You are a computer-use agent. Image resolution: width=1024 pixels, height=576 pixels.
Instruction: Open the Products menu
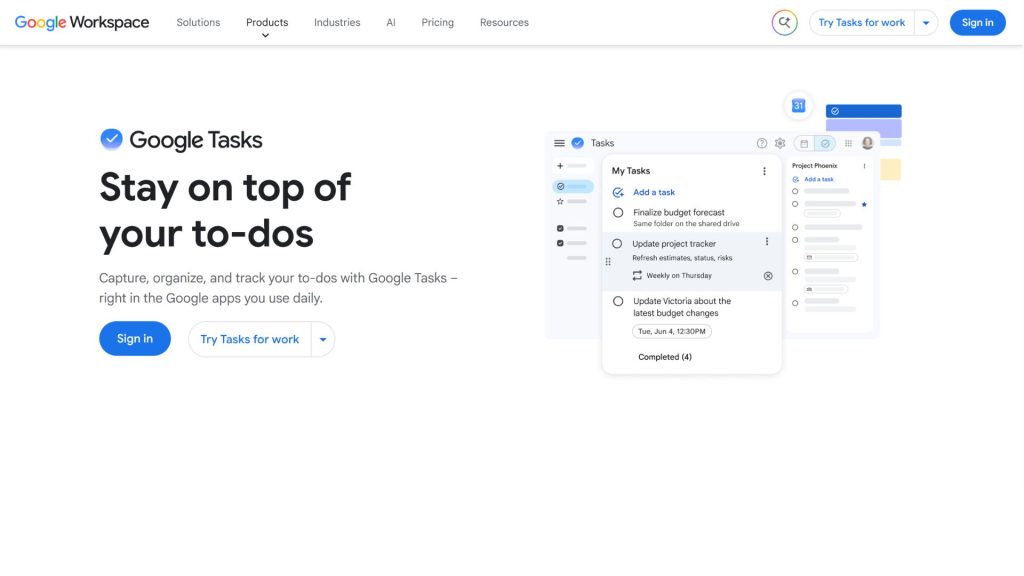click(266, 22)
